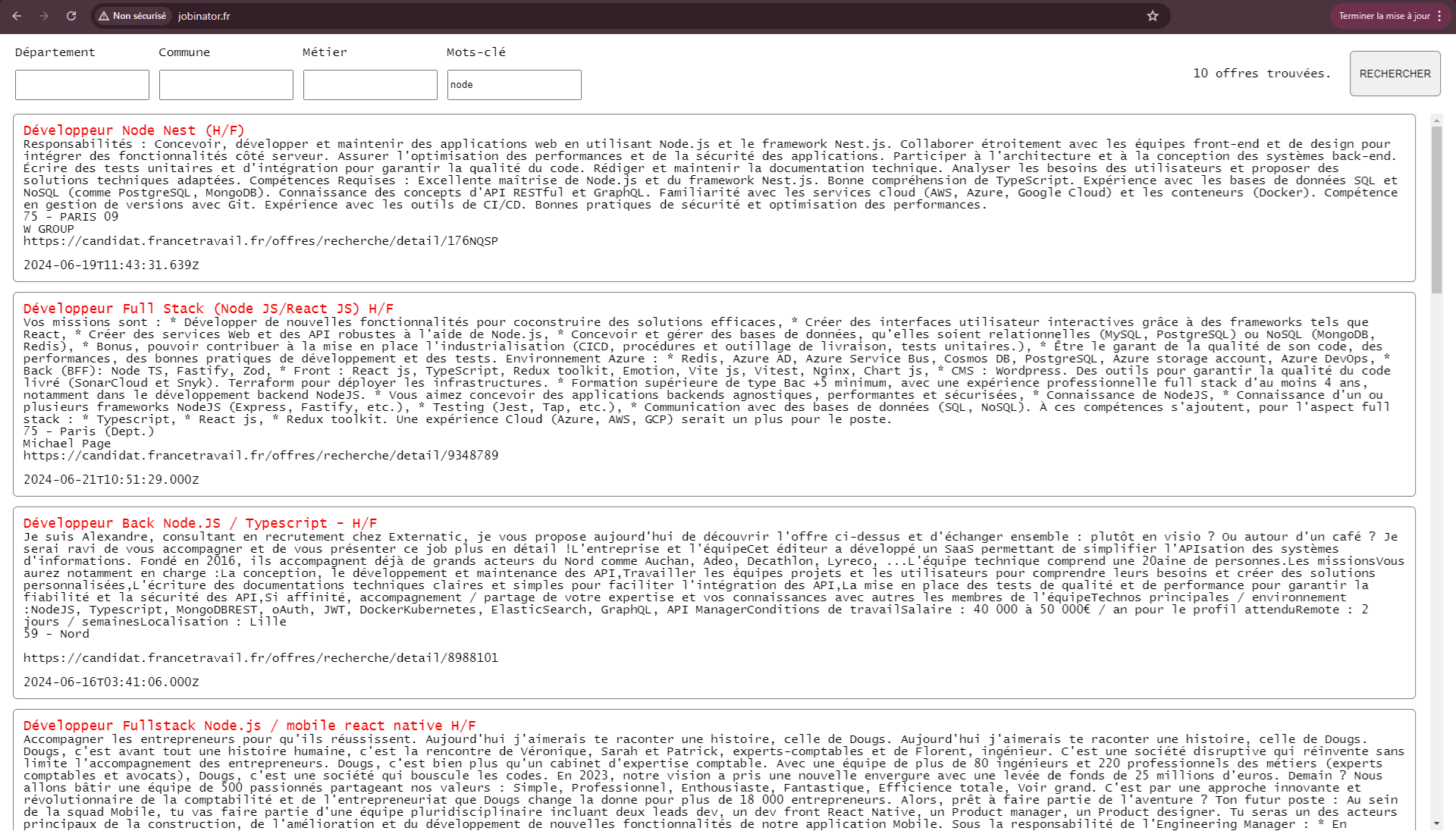Click into the Commune field
The image size is (1456, 831).
[x=226, y=85]
